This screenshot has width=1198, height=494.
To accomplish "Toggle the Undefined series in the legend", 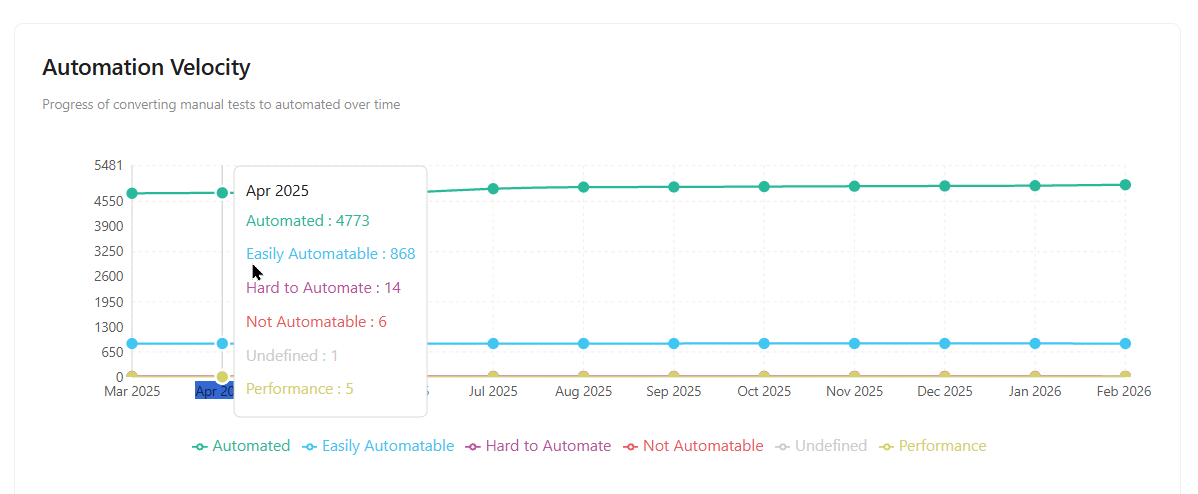I will pyautogui.click(x=821, y=446).
